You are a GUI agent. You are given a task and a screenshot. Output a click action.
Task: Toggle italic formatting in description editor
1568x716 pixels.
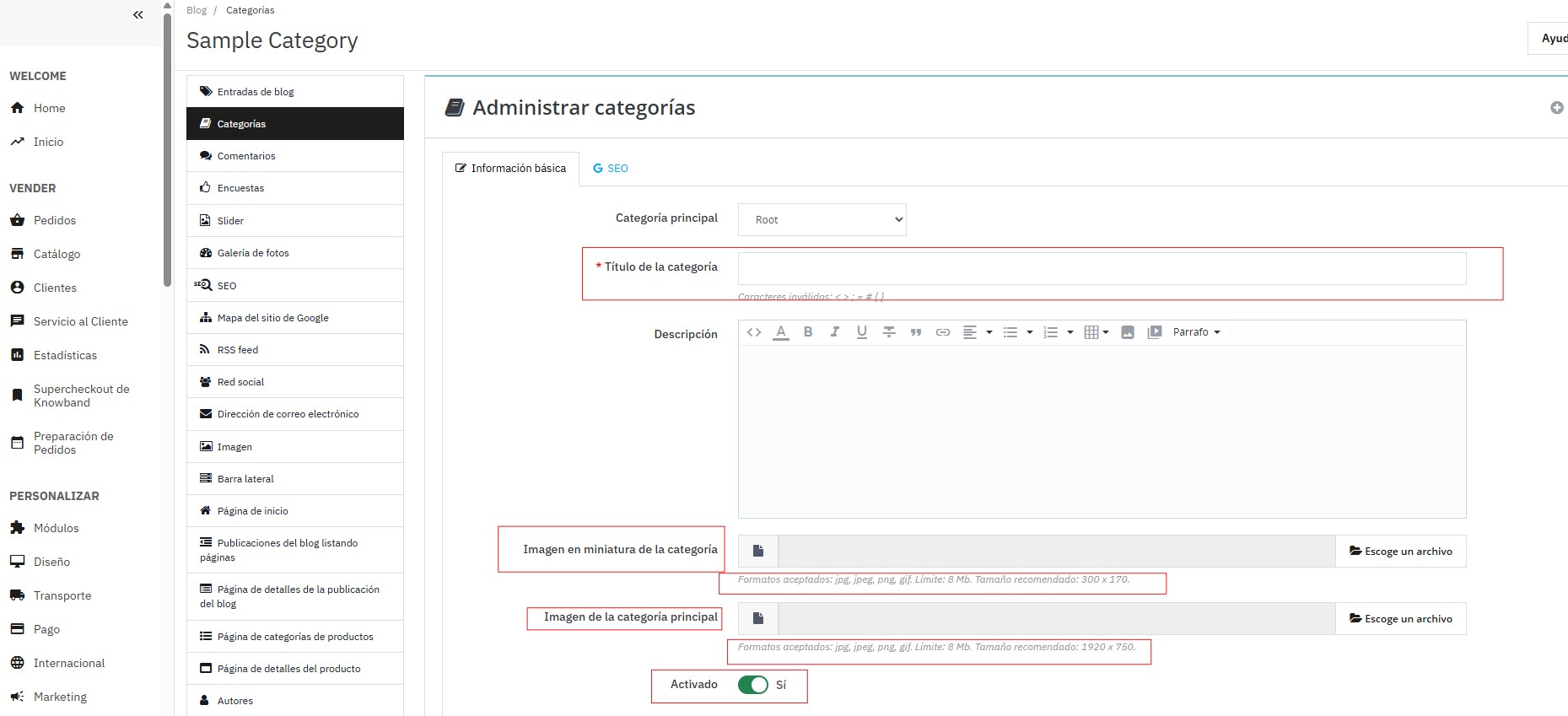(835, 332)
